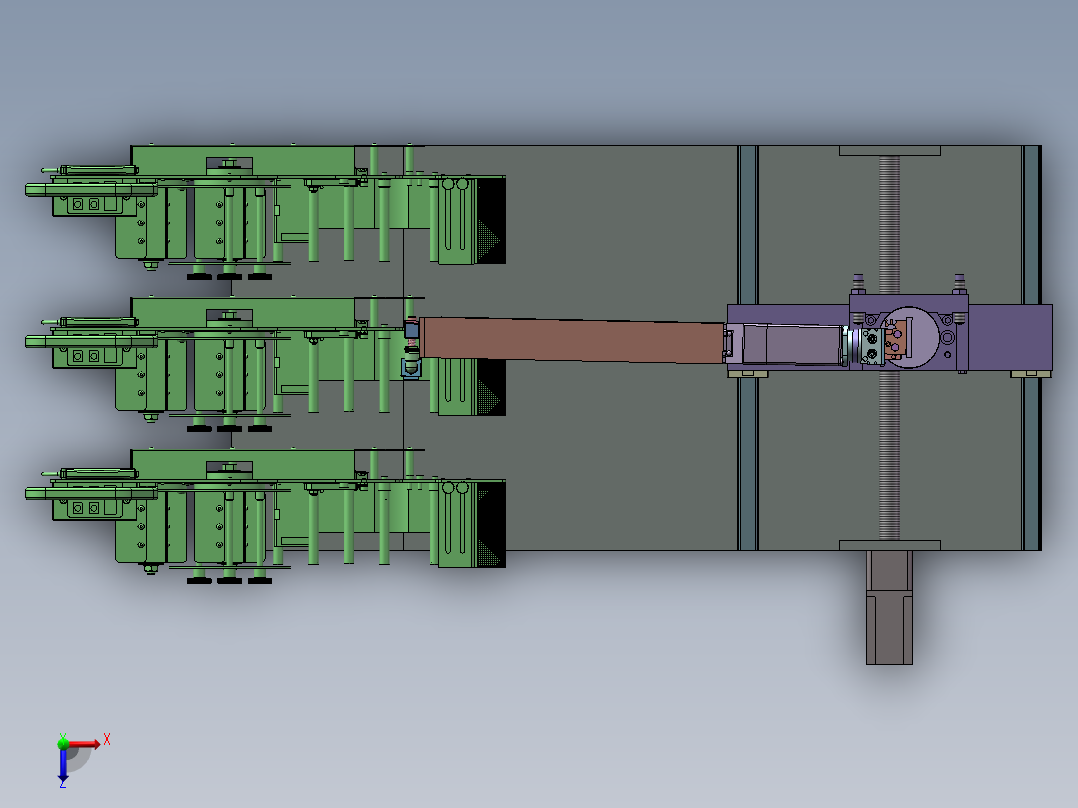Image resolution: width=1078 pixels, height=808 pixels.
Task: Select the black hopper block on top feeder
Action: pos(491,220)
